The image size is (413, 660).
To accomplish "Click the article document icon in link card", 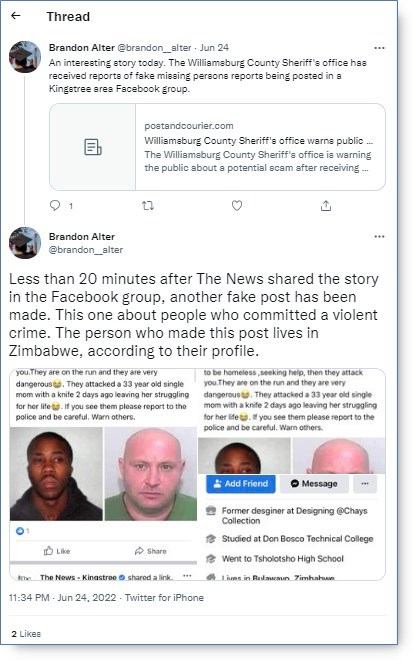I will click(93, 147).
